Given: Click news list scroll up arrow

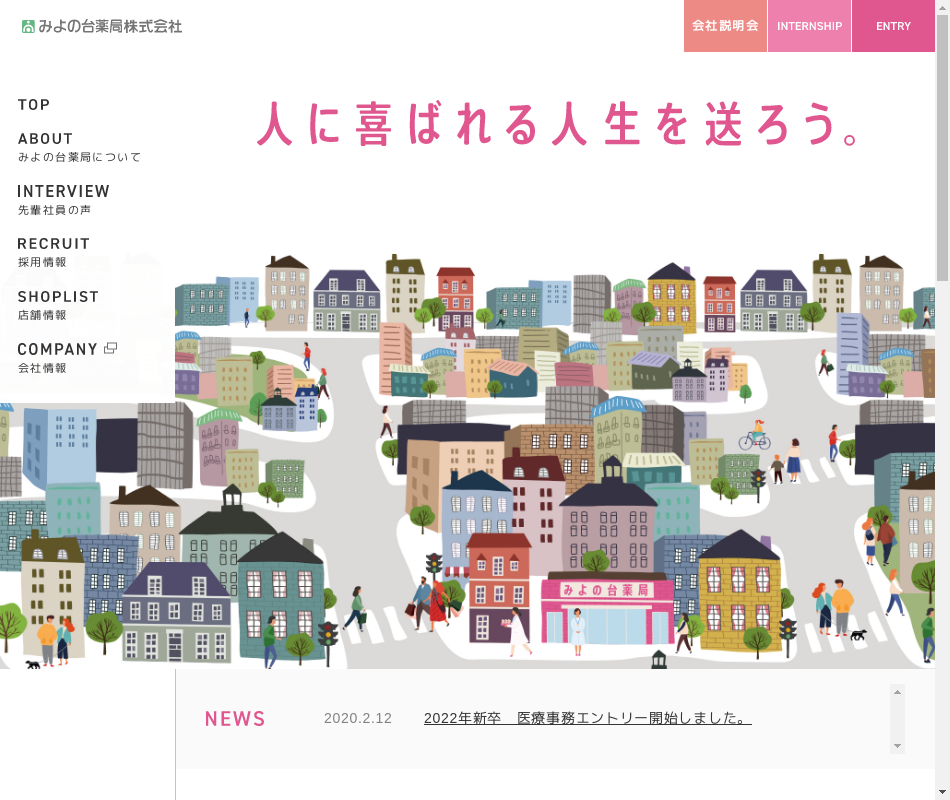Looking at the screenshot, I should click(x=897, y=692).
